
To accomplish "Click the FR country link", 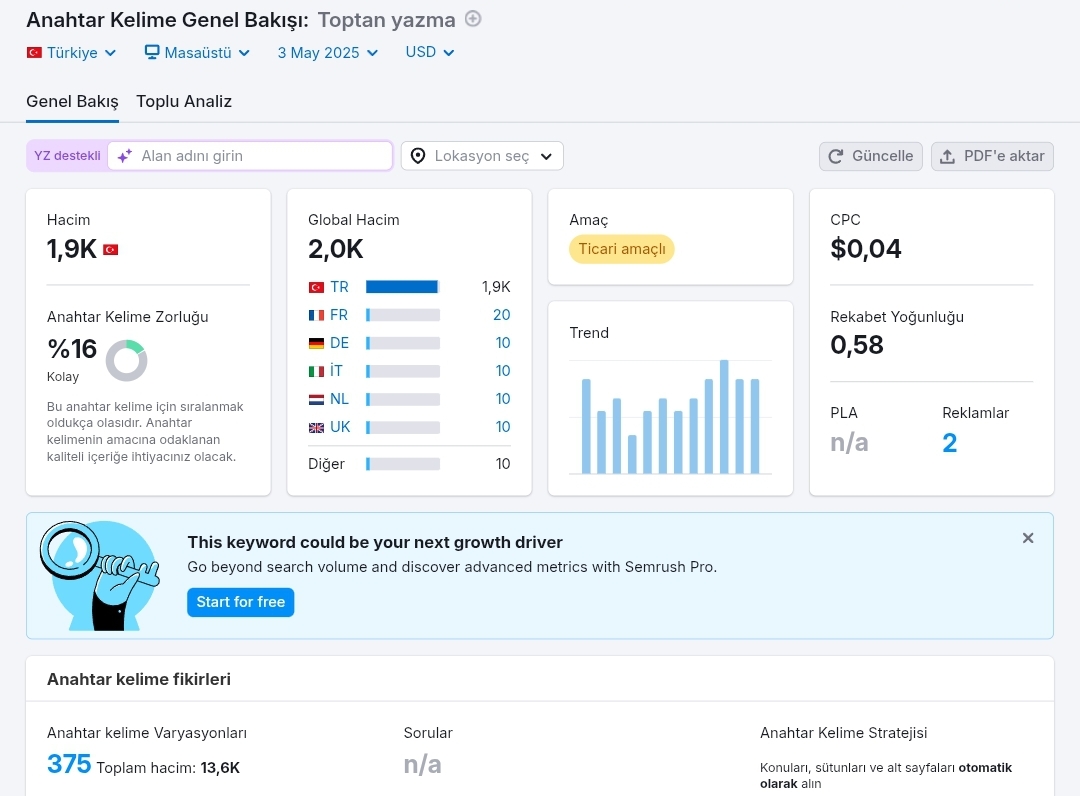I will (339, 315).
